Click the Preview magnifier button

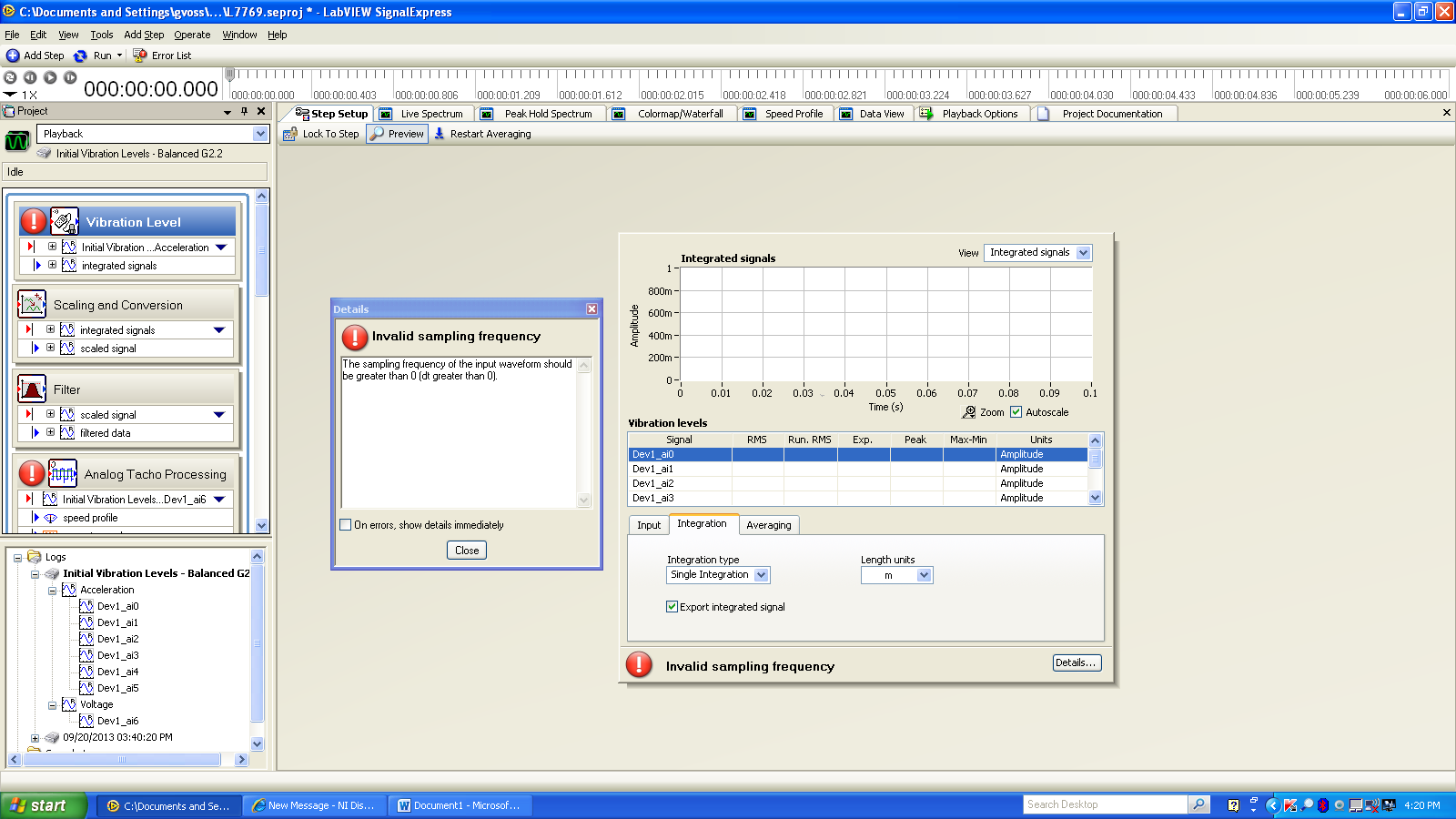[397, 134]
